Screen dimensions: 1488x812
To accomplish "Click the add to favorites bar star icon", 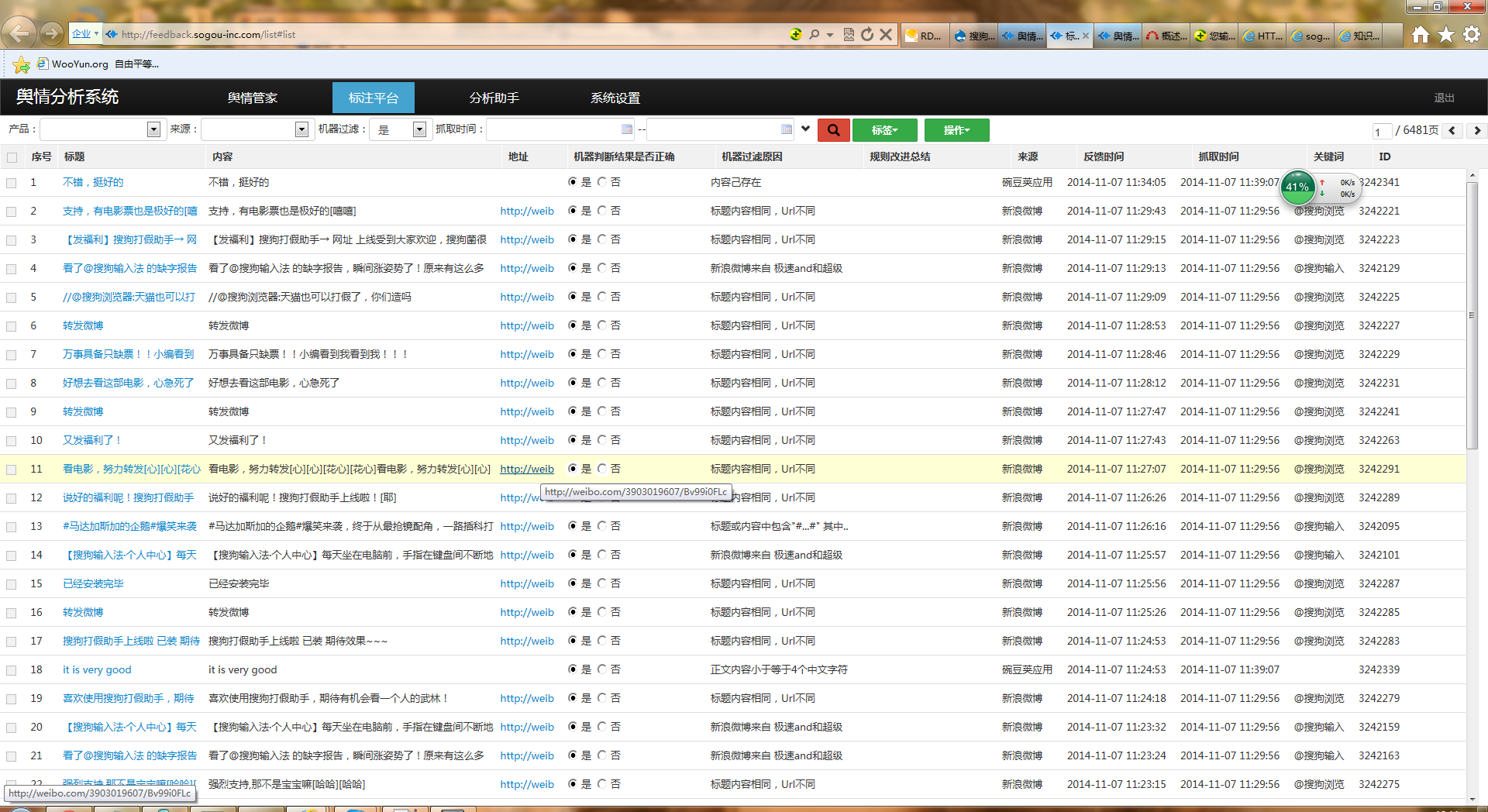I will tap(21, 64).
